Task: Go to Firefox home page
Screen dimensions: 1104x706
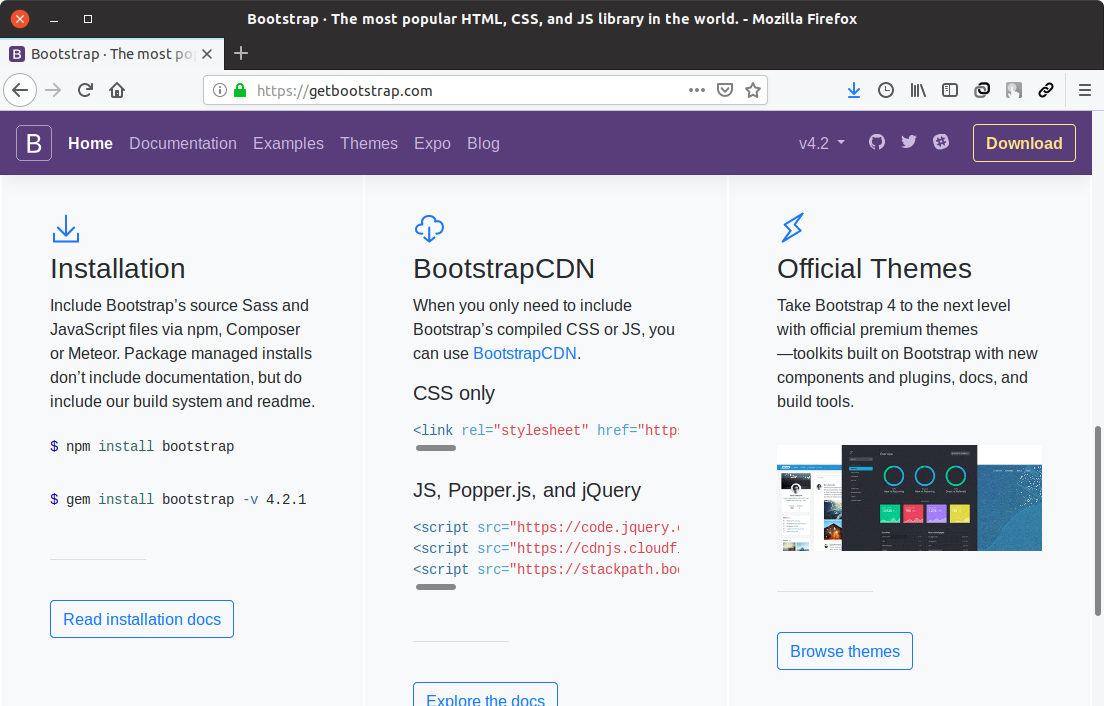Action: pyautogui.click(x=117, y=90)
